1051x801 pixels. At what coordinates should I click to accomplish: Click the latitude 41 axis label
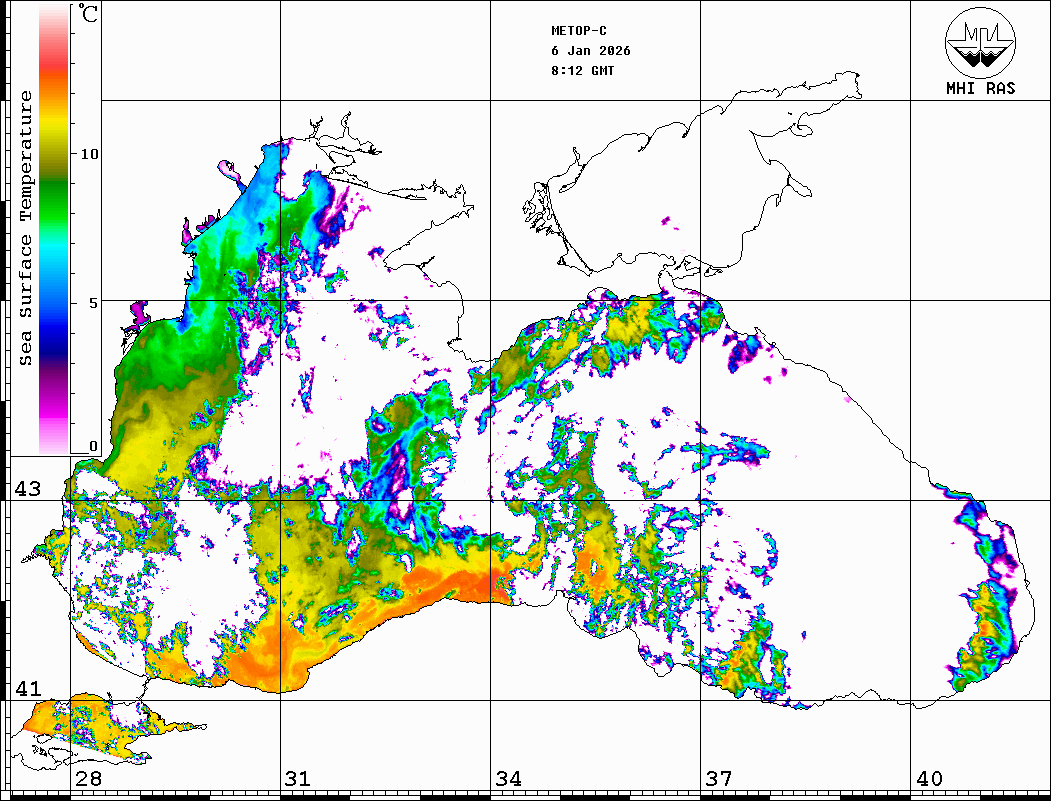pyautogui.click(x=27, y=689)
